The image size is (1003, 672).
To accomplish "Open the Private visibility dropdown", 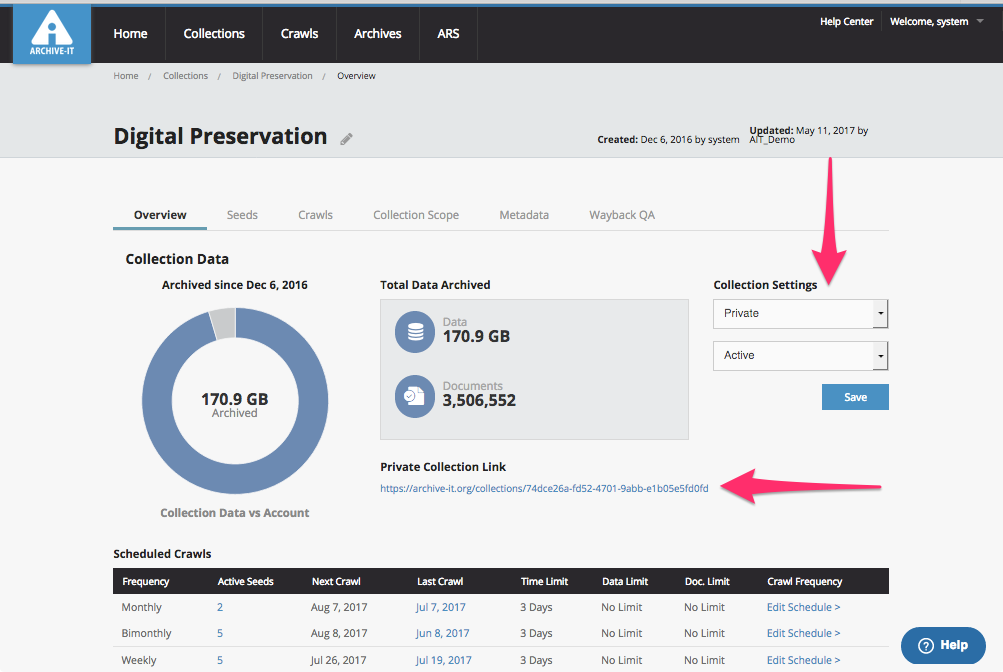I will tap(800, 313).
